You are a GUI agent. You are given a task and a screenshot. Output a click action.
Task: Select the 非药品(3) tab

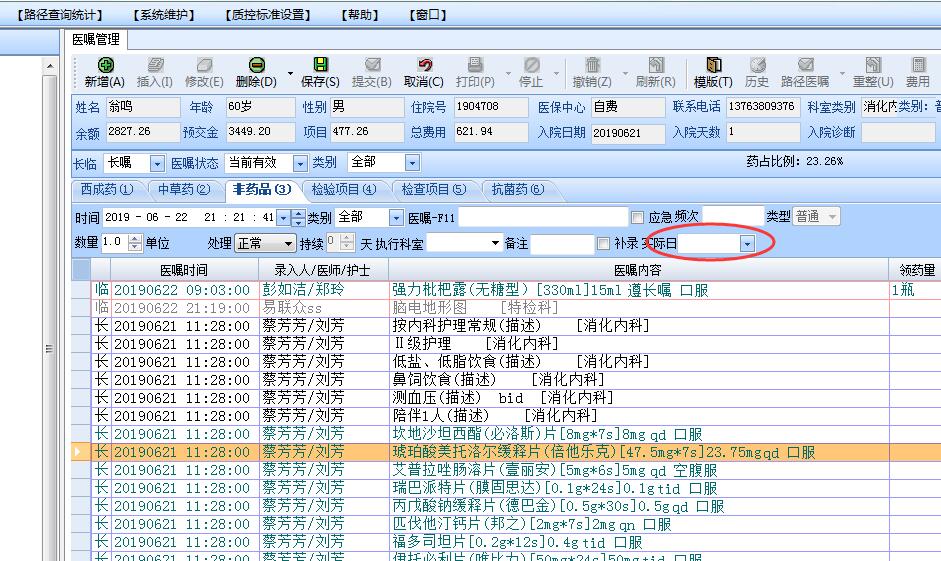(262, 190)
